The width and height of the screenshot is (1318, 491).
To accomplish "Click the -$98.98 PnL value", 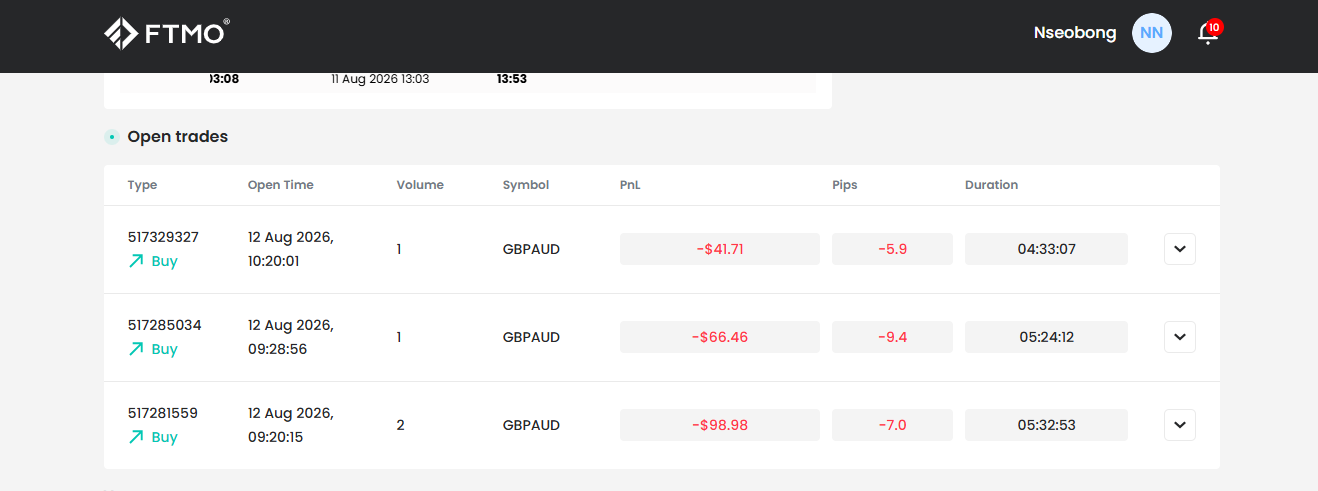I will click(720, 425).
